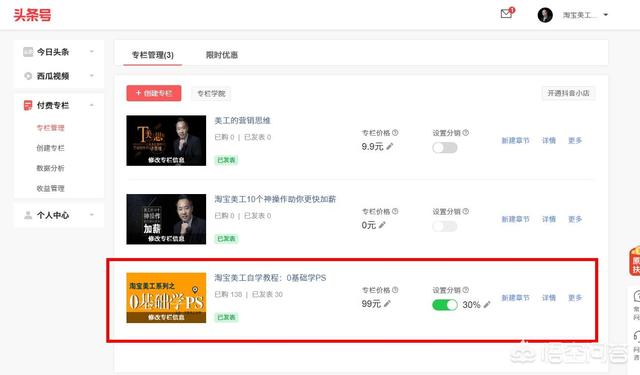Open 数据分析 in the sidebar

coord(50,168)
